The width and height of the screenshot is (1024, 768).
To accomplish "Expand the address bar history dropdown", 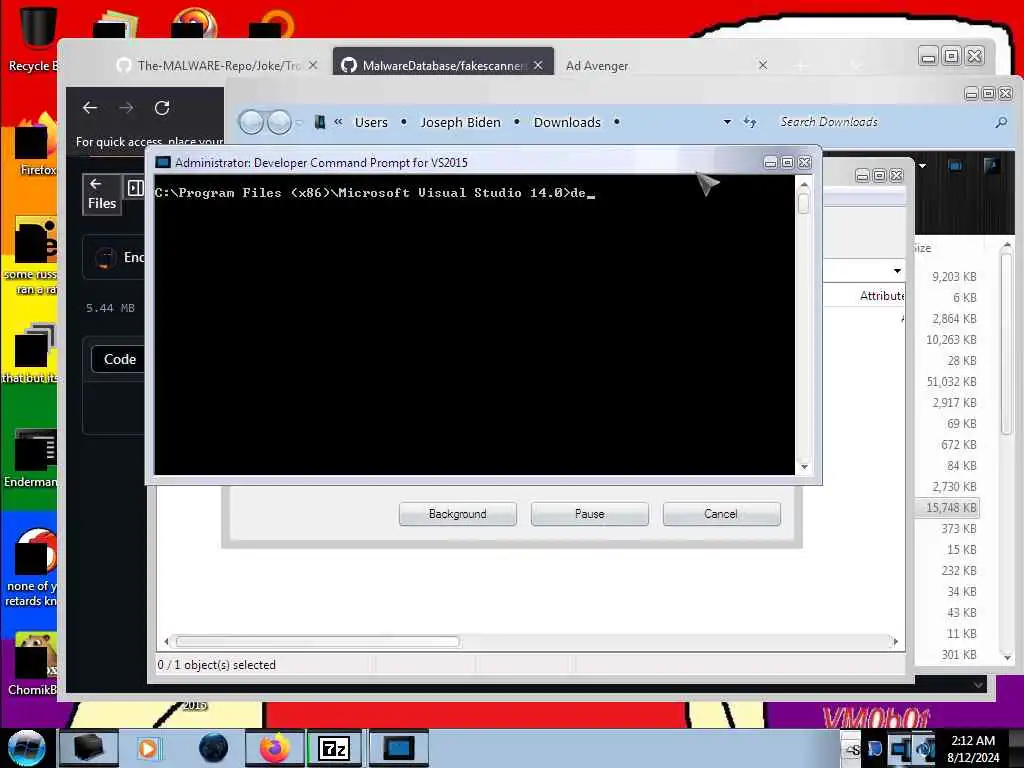I will pos(727,122).
